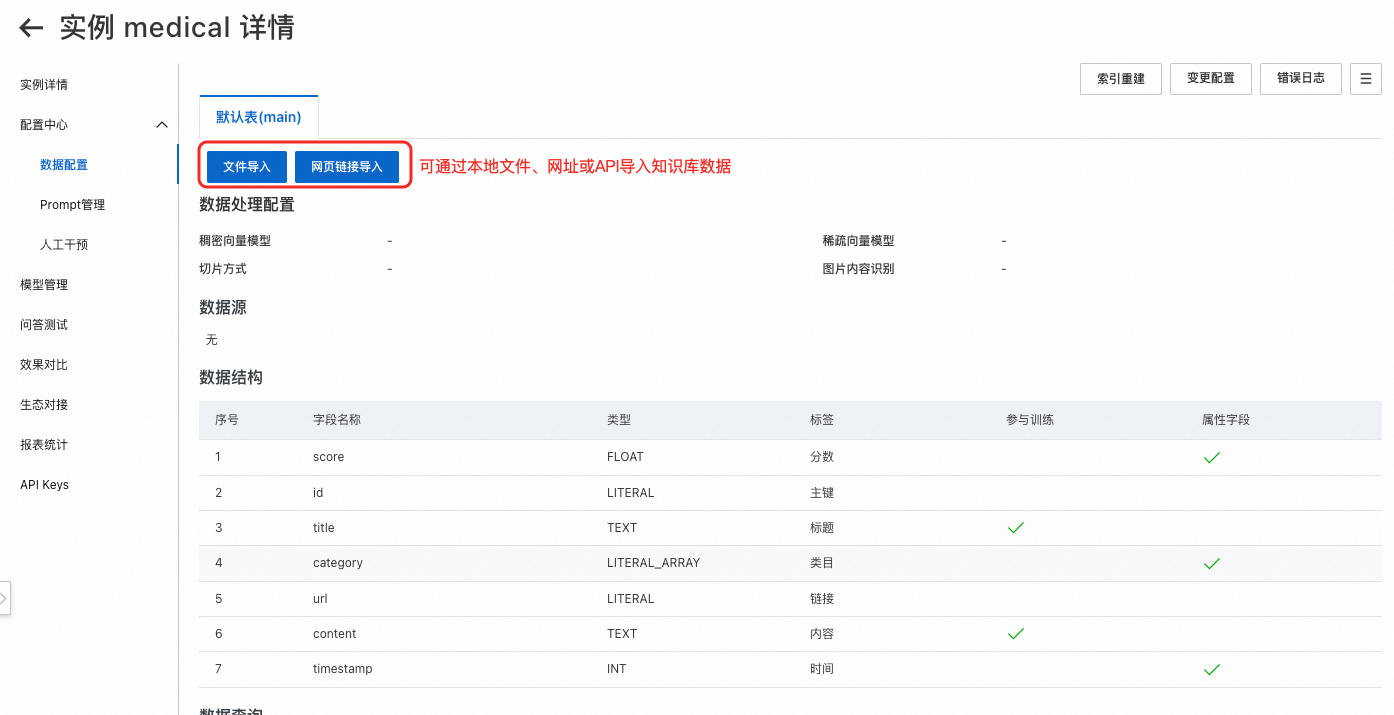The image size is (1394, 715).
Task: Click the content row's 参与训练 checkmark
Action: point(1016,634)
